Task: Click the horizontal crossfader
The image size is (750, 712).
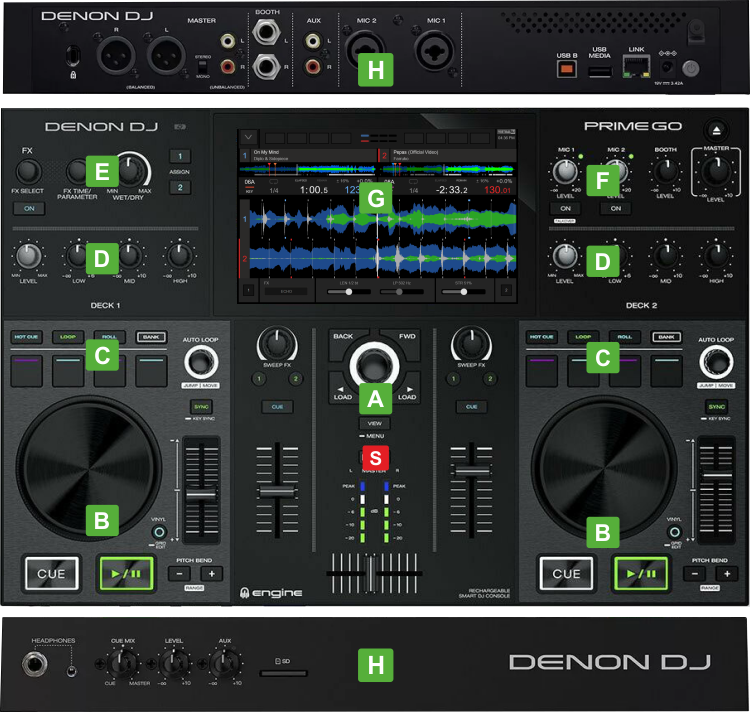Action: click(x=372, y=574)
